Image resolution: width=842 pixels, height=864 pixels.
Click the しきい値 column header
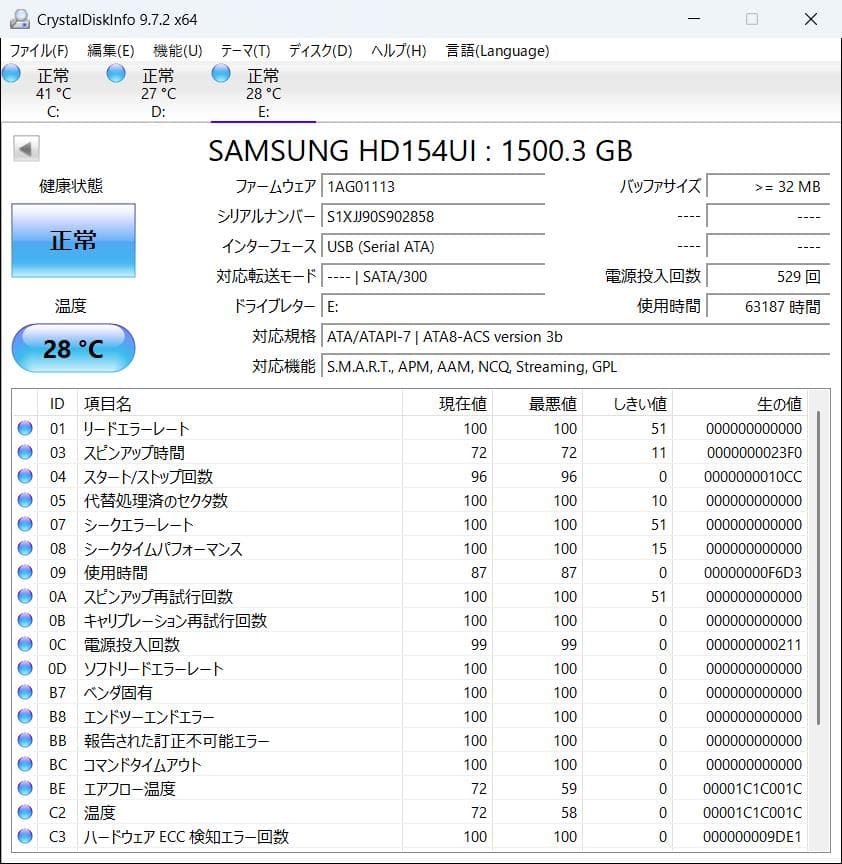(628, 404)
